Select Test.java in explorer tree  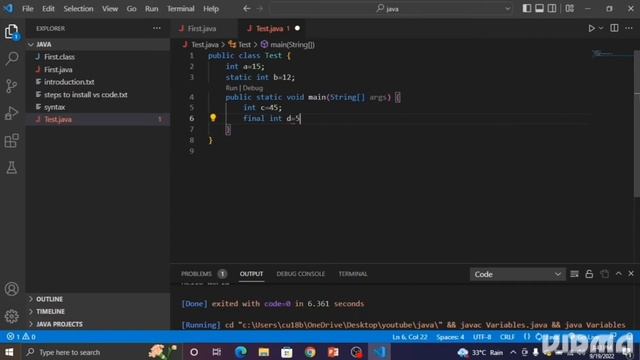(98, 120)
